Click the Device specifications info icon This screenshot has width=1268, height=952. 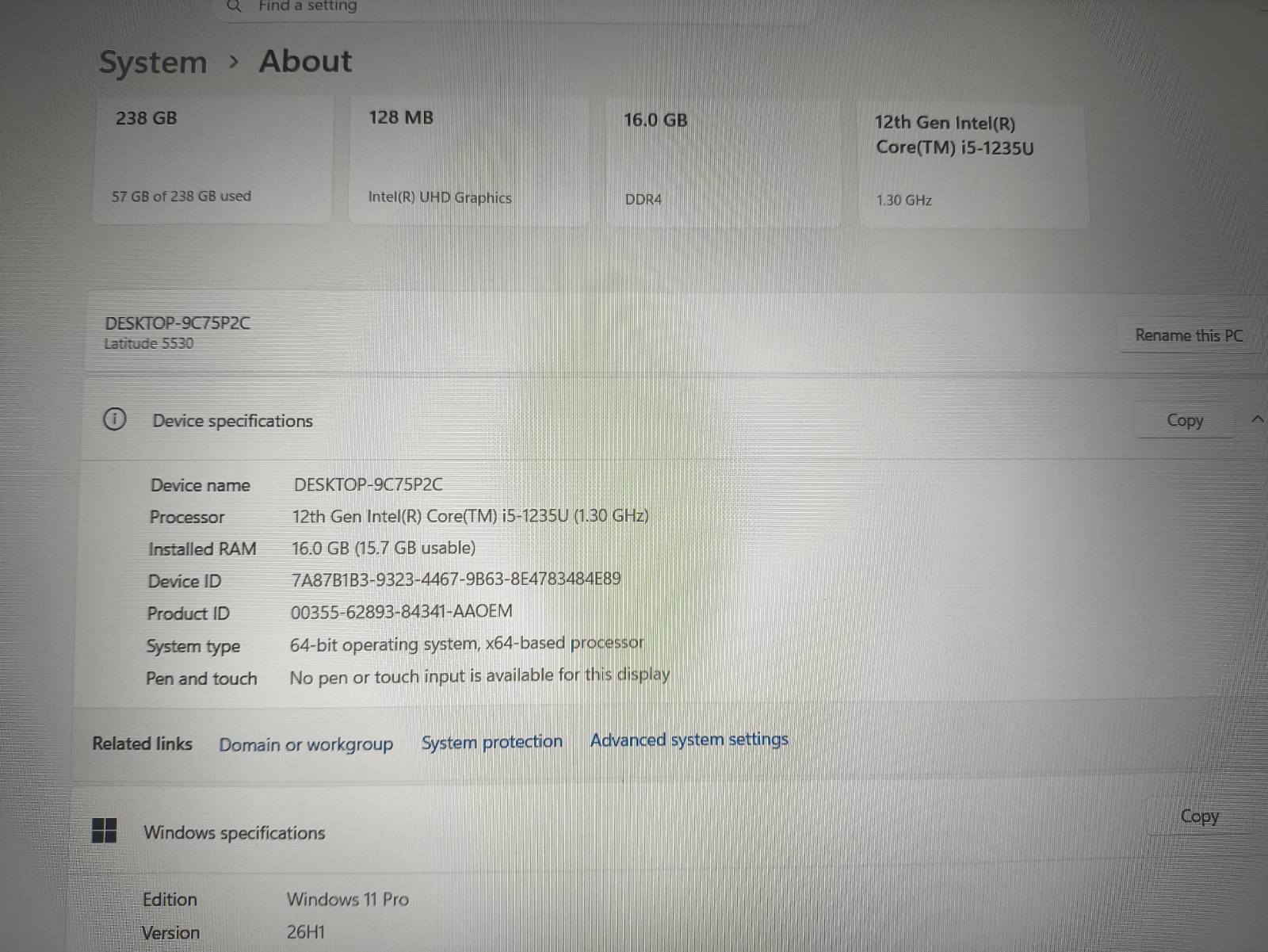[114, 419]
